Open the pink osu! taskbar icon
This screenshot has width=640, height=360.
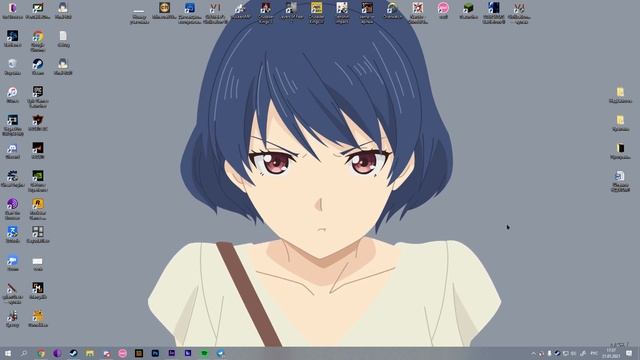(x=122, y=353)
